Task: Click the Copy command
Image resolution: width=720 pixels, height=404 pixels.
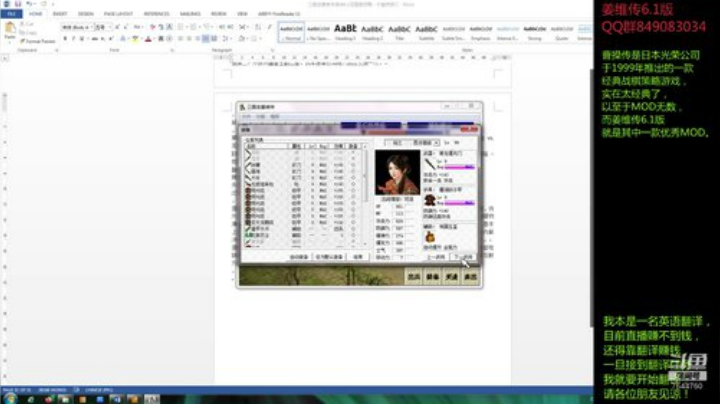Action: 28,33
